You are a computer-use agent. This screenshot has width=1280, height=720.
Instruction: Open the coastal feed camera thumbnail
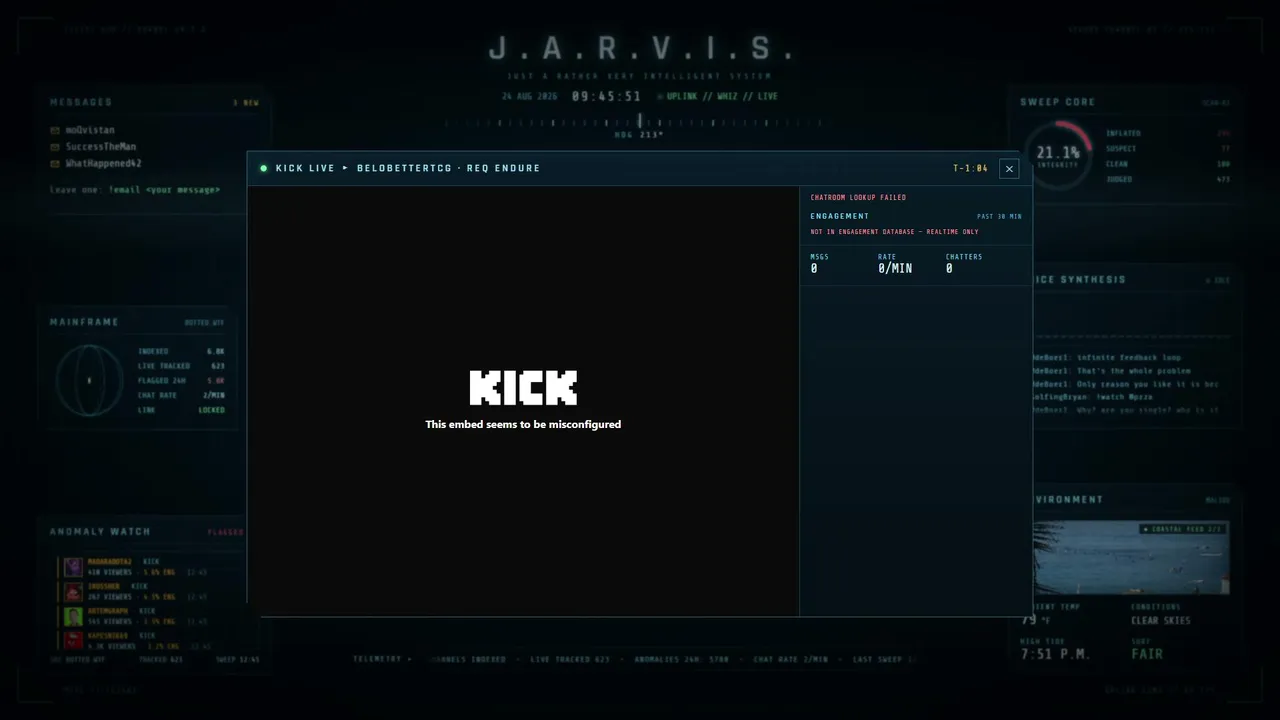click(x=1131, y=557)
